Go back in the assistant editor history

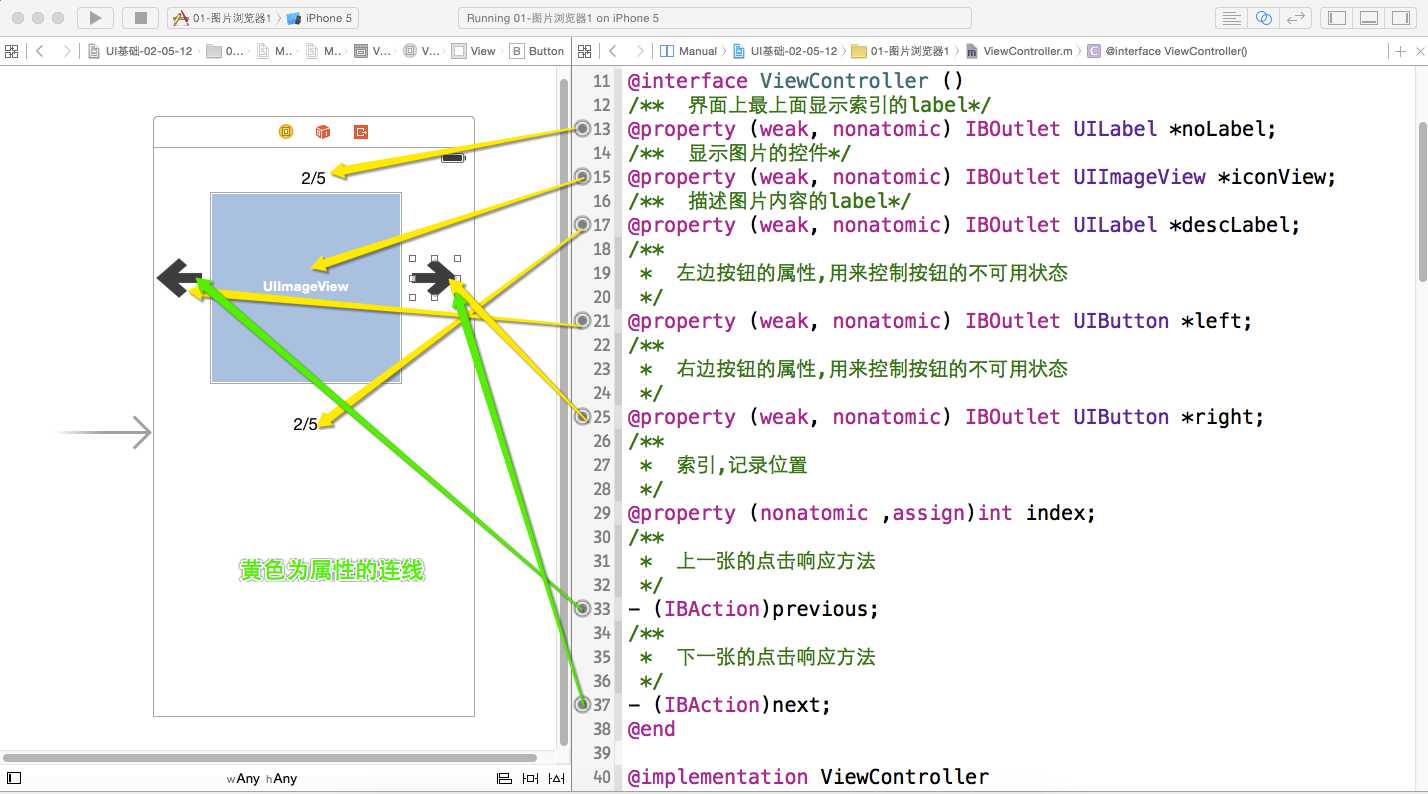613,51
